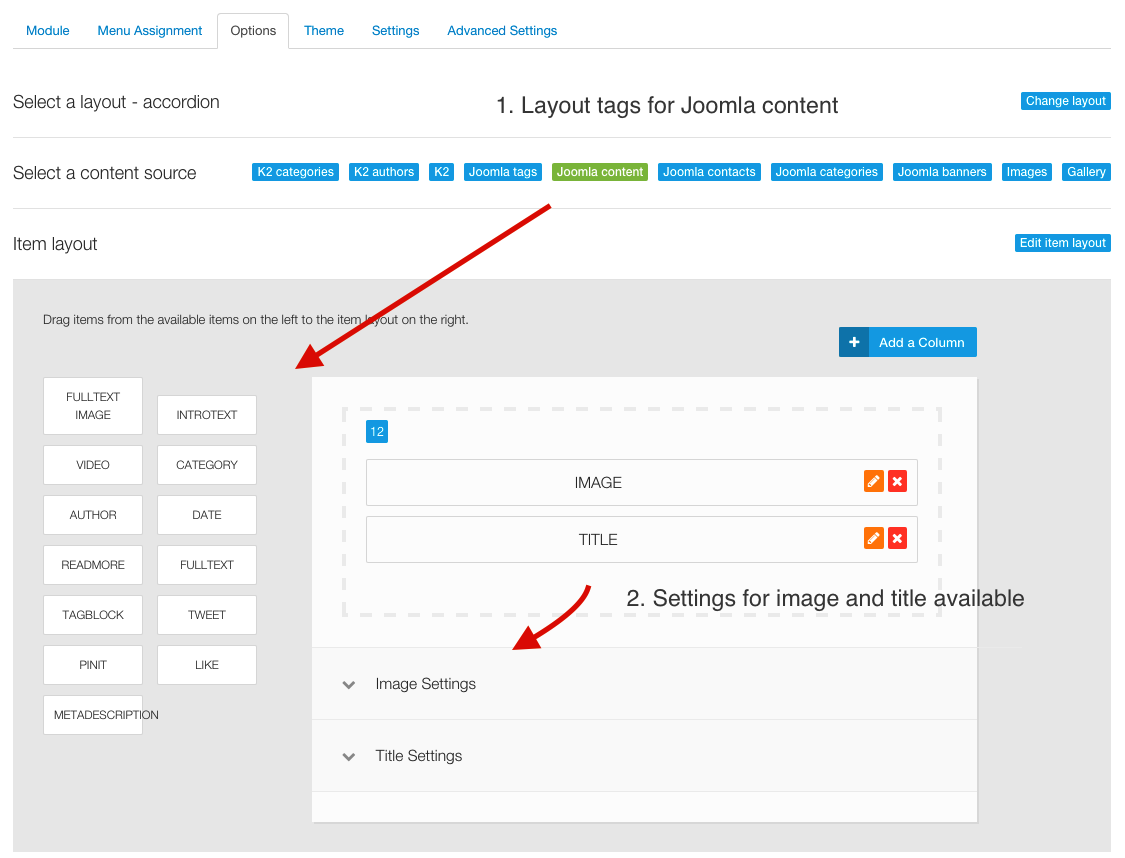Click the TITLE layout item
The height and width of the screenshot is (858, 1125).
[641, 539]
